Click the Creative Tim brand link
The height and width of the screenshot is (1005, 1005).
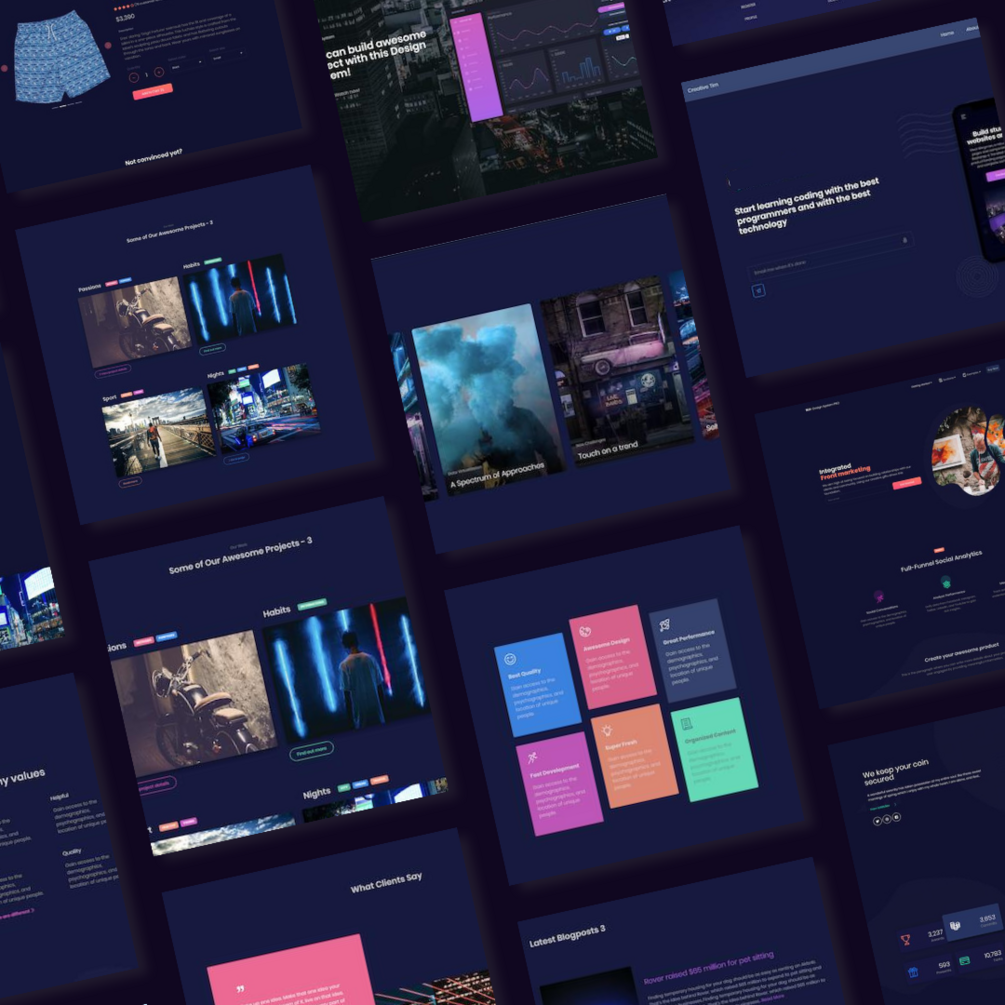[702, 87]
